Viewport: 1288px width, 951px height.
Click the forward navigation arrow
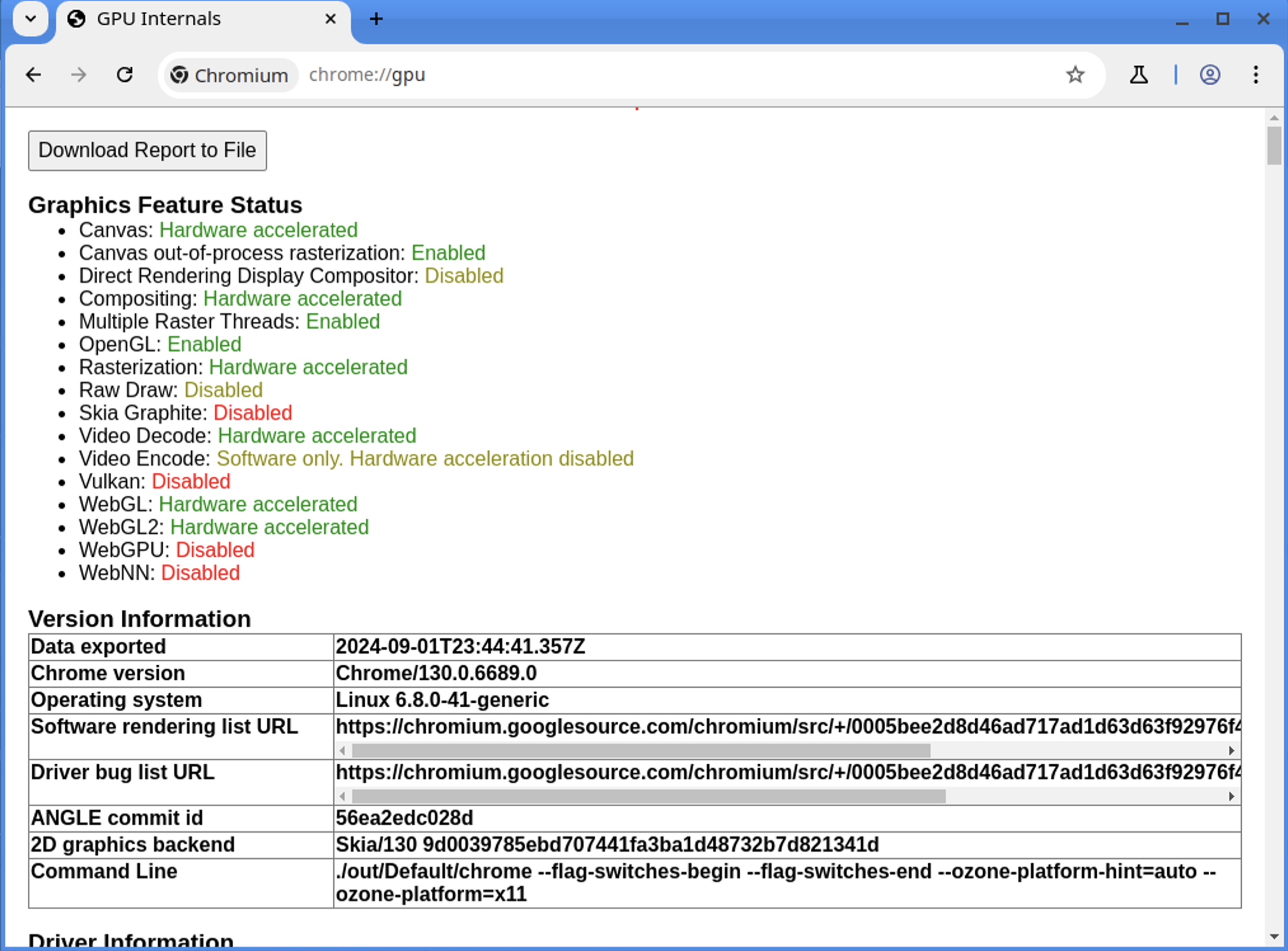click(x=79, y=75)
